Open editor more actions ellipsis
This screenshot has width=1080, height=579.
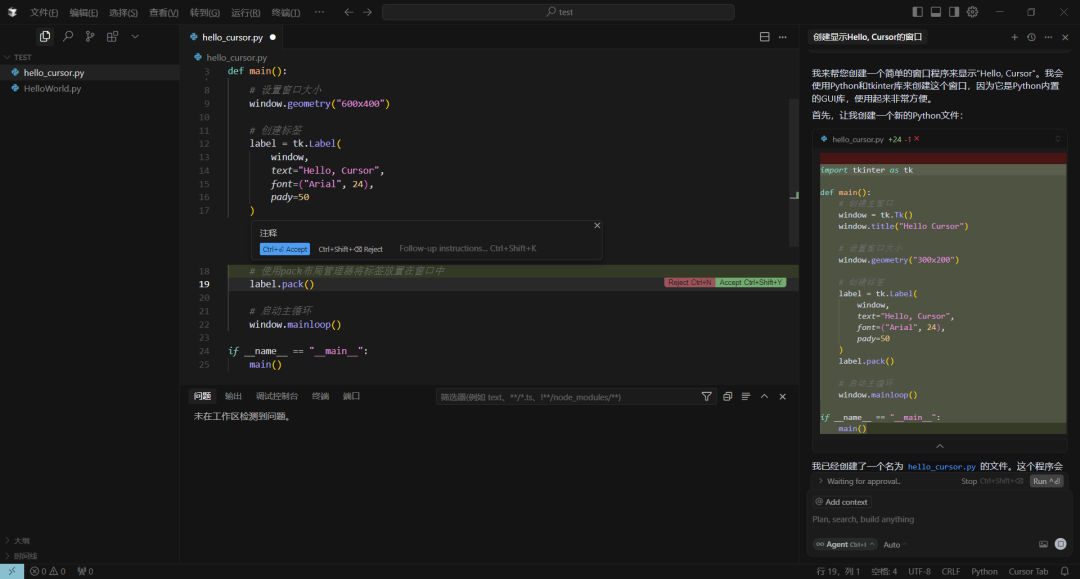pyautogui.click(x=782, y=37)
